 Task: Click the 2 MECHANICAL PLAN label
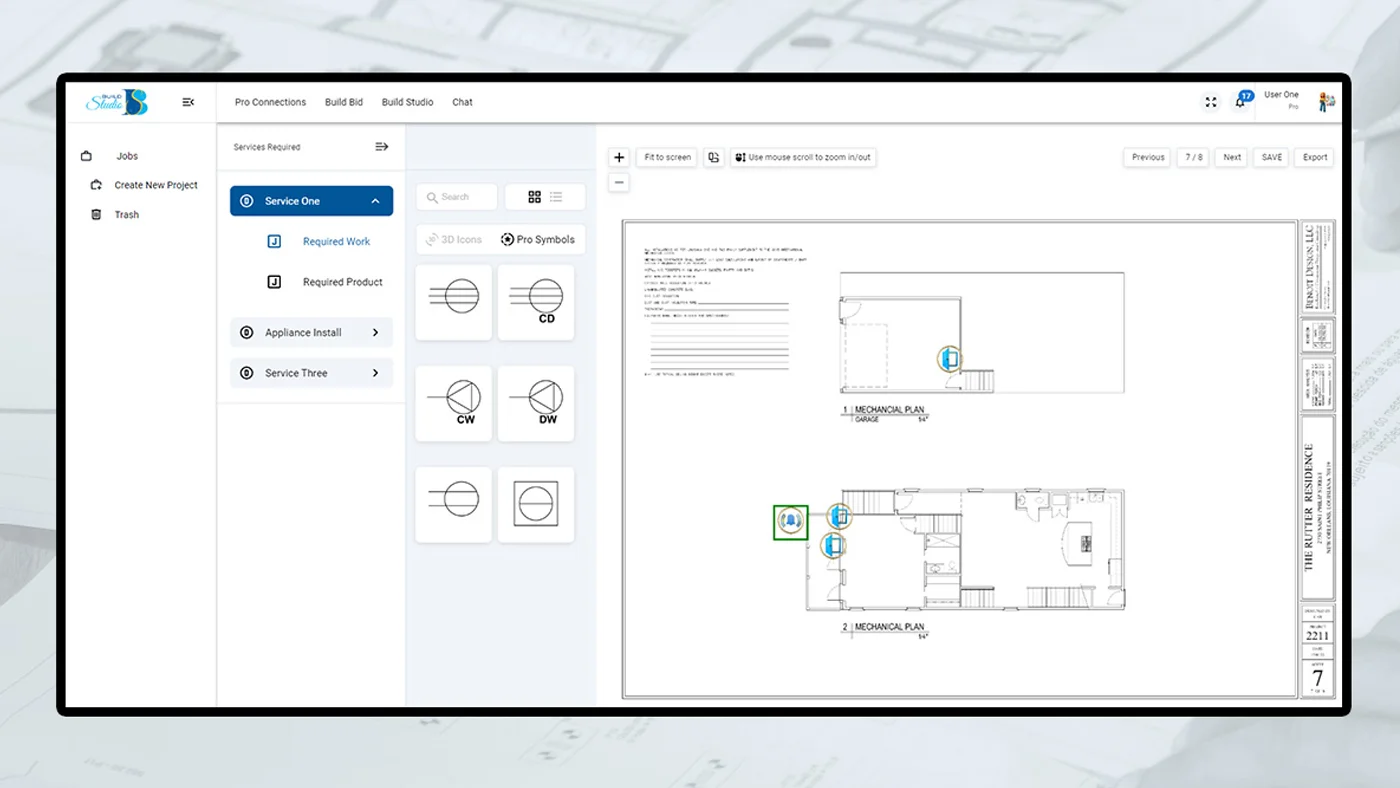click(884, 628)
